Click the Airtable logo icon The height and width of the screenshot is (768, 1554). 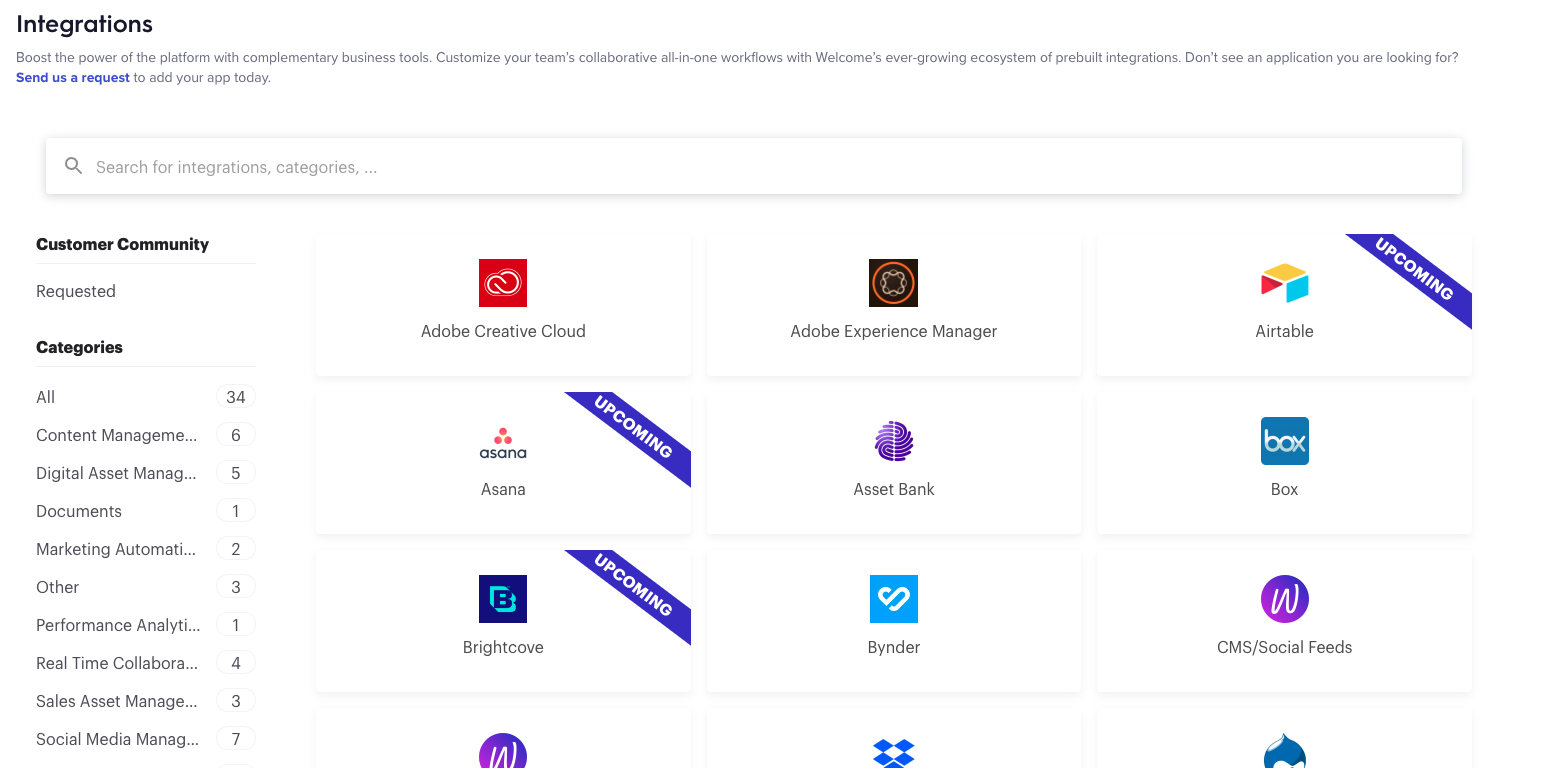(x=1285, y=283)
